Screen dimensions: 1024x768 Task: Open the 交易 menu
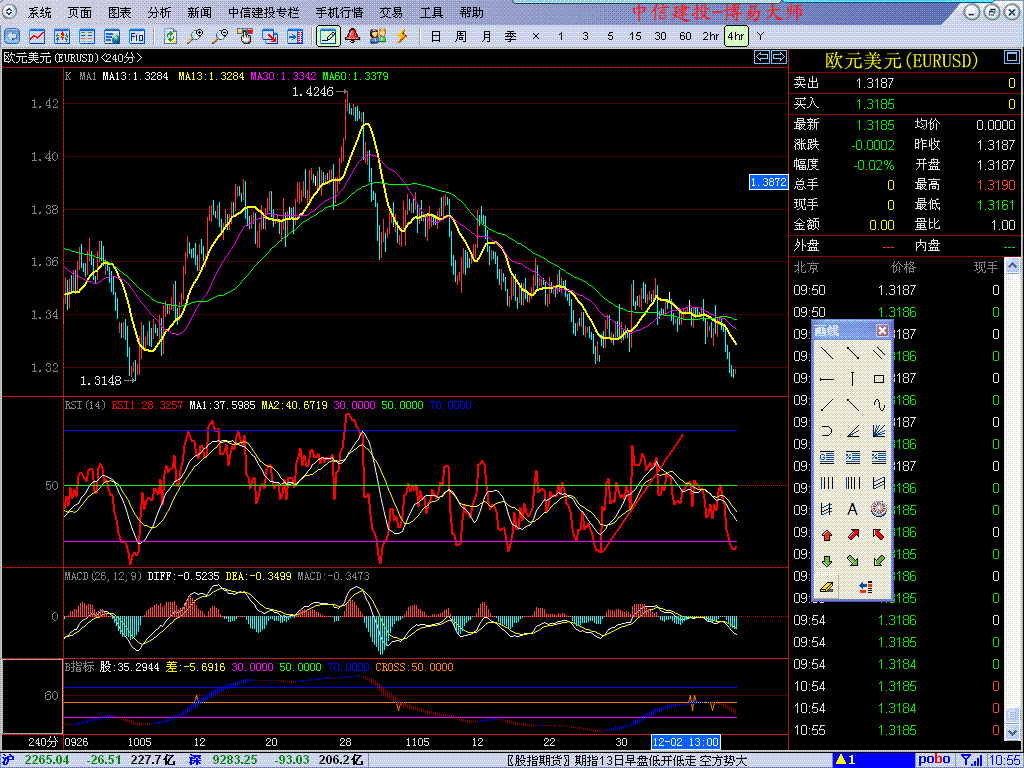(x=391, y=13)
